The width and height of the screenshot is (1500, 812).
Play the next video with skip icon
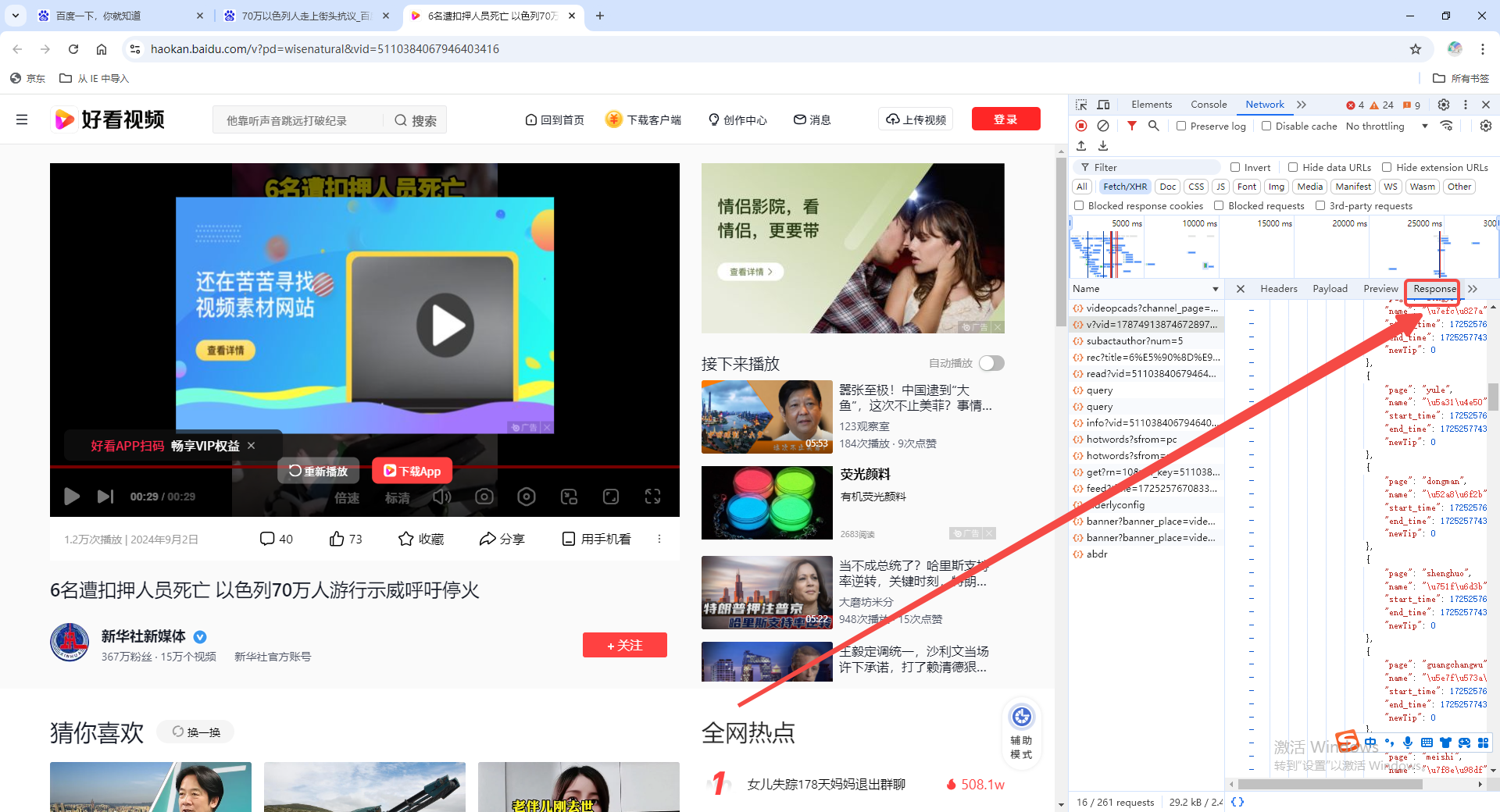[105, 497]
